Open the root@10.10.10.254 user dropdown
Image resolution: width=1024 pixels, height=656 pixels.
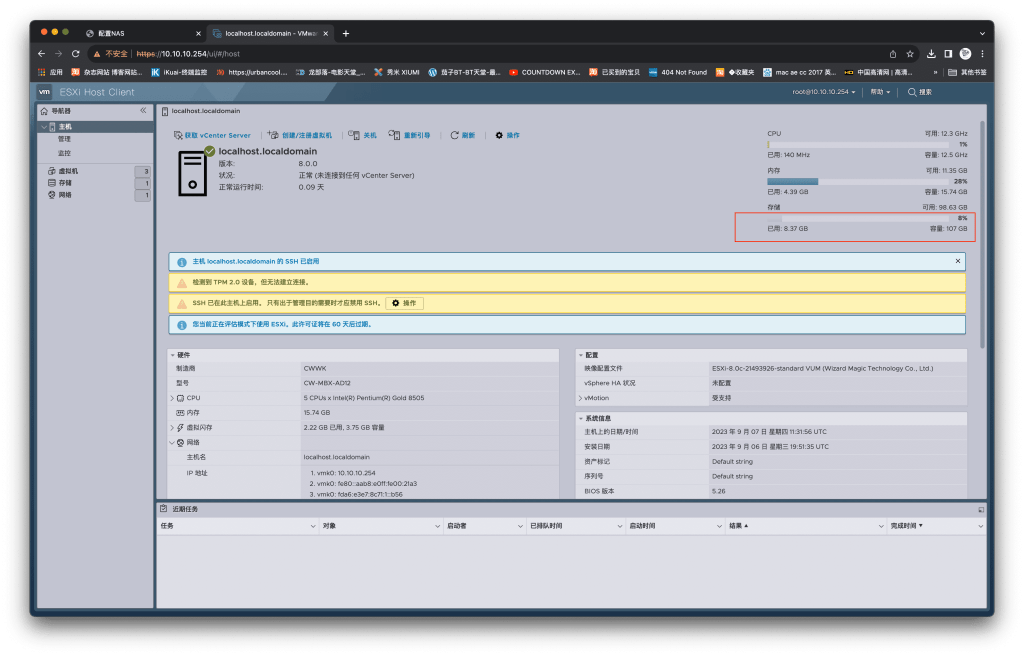click(x=824, y=91)
